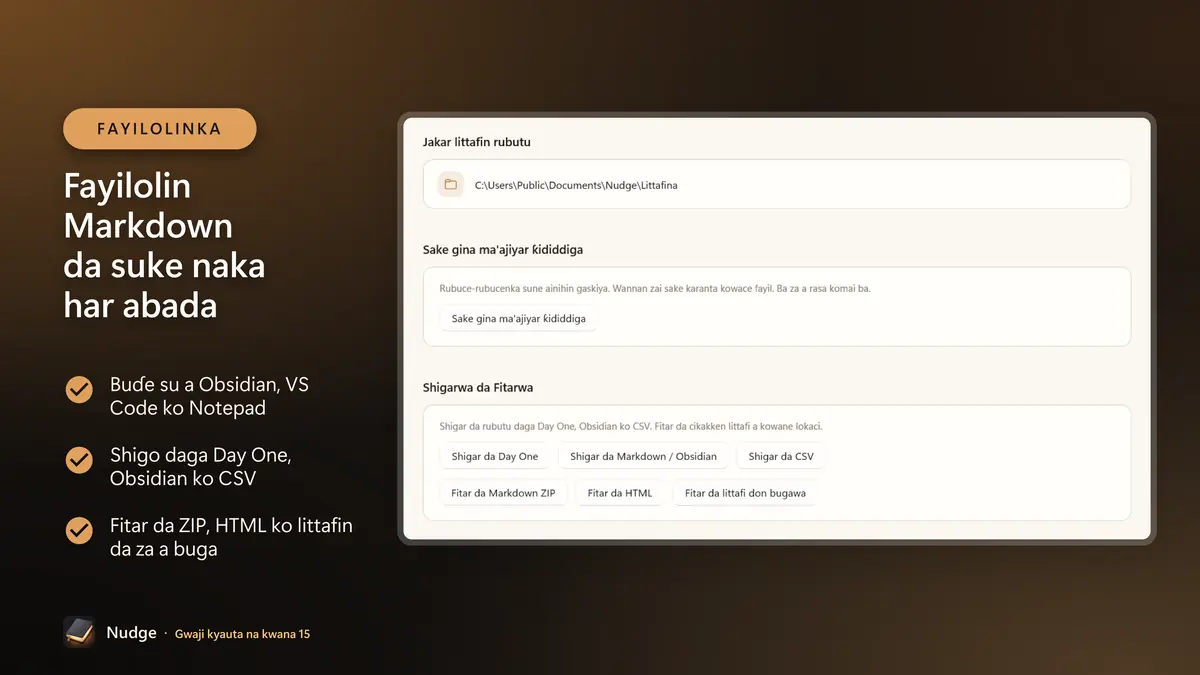
Task: Click the Nudge book app icon
Action: 79,632
